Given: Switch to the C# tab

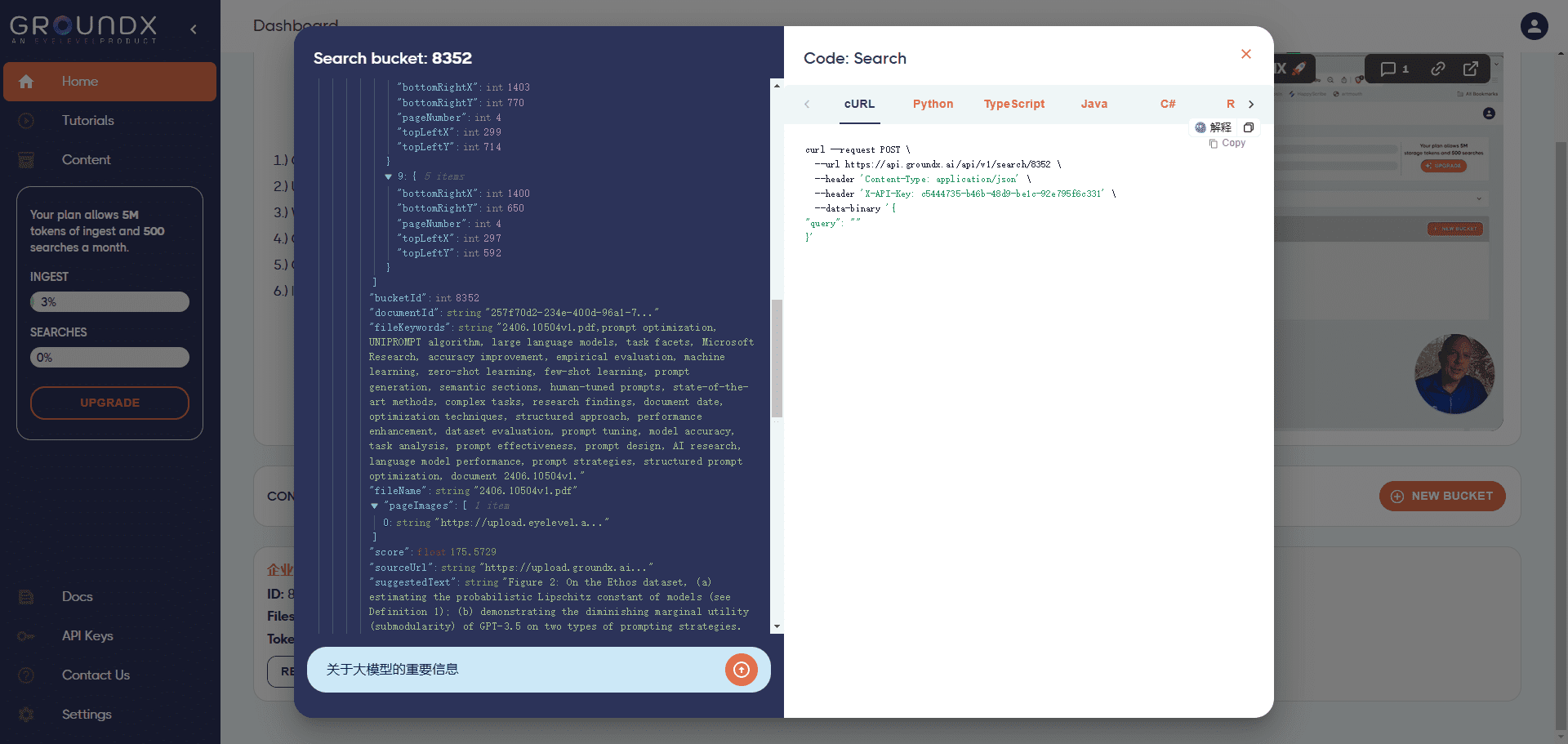Looking at the screenshot, I should 1168,105.
